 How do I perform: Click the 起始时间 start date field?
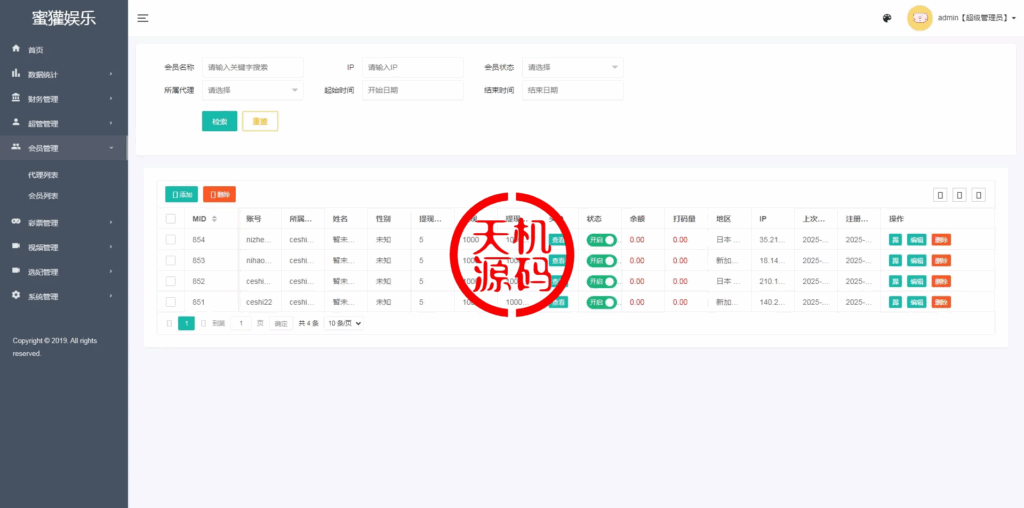[x=412, y=90]
